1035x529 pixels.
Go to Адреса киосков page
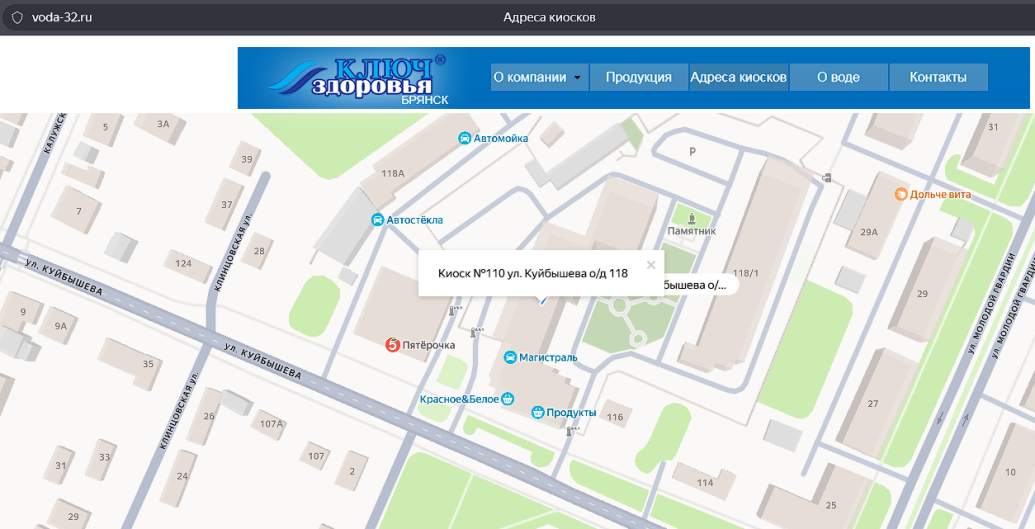click(739, 77)
